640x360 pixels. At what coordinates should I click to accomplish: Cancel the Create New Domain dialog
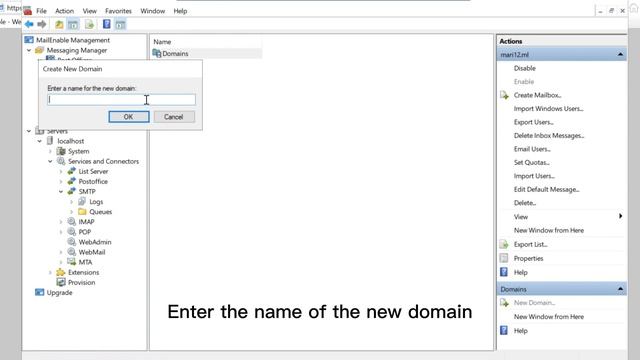174,117
